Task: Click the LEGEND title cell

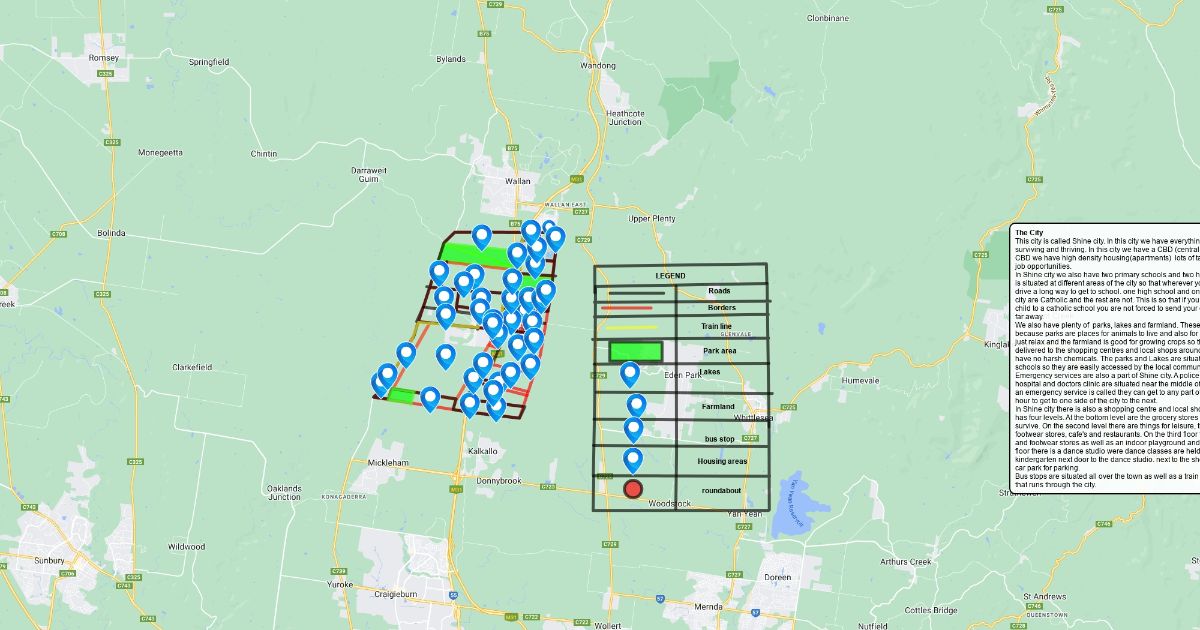Action: tap(670, 275)
